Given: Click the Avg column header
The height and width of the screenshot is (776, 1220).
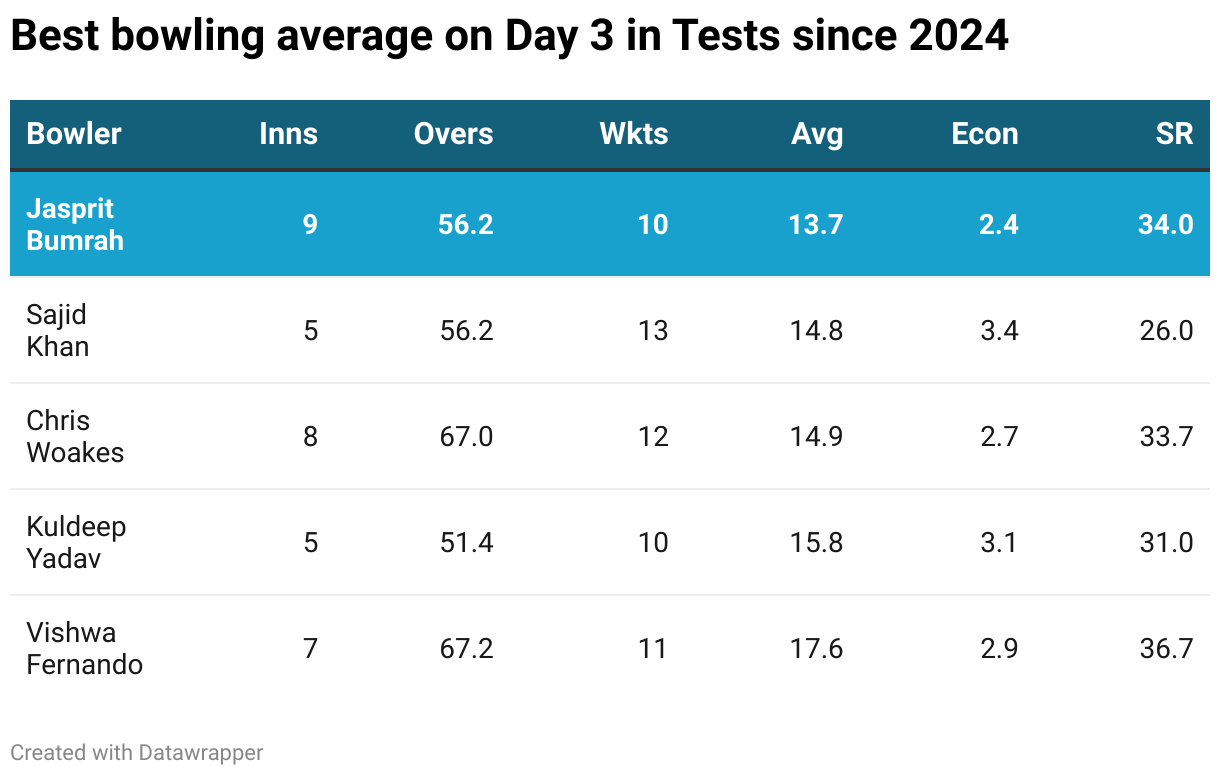Looking at the screenshot, I should [817, 134].
